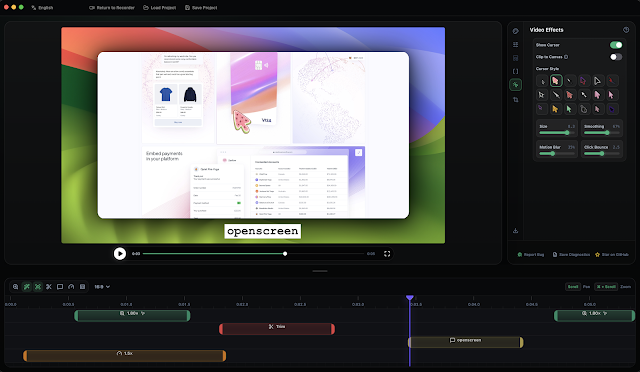Viewport: 640px width, 372px height.
Task: Open the square brackets sidebar tab
Action: tap(516, 71)
